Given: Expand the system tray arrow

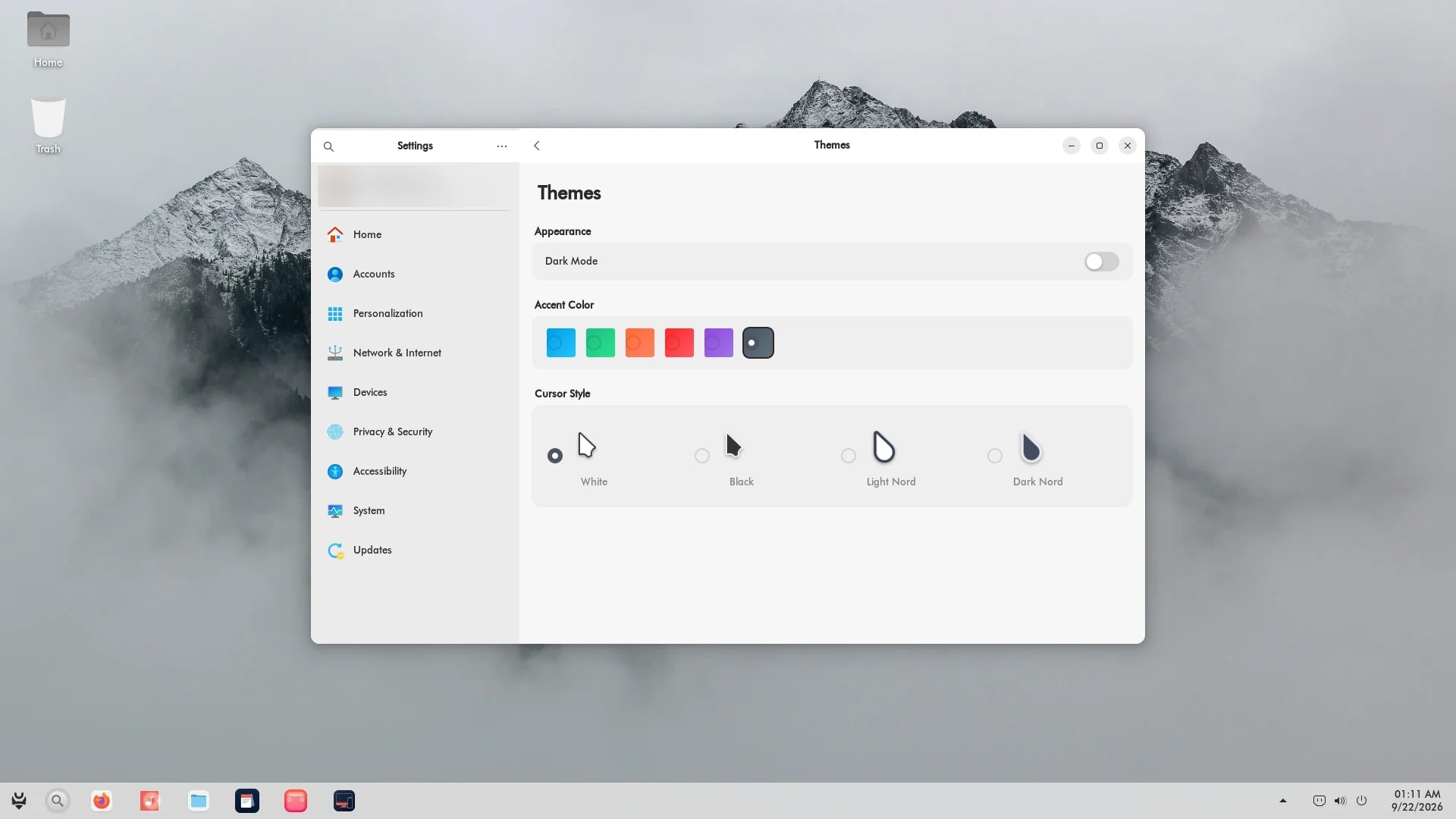Looking at the screenshot, I should [1283, 801].
